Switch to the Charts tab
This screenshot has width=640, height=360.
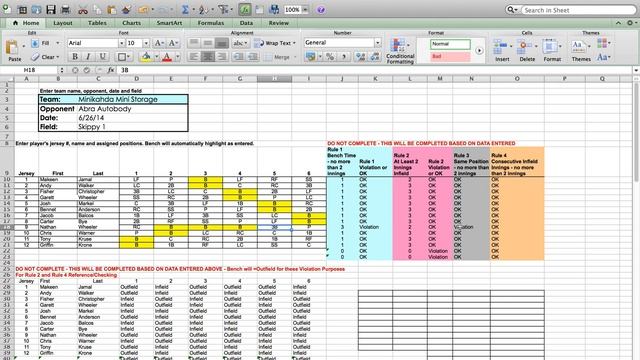[x=131, y=23]
